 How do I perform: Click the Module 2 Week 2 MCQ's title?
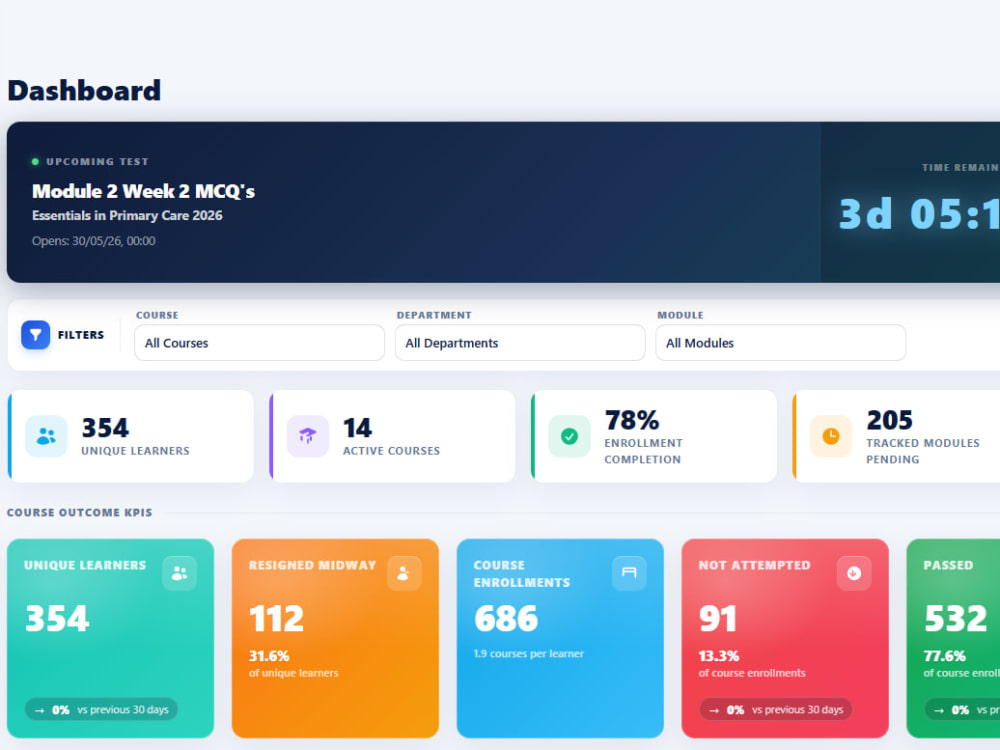pos(143,191)
